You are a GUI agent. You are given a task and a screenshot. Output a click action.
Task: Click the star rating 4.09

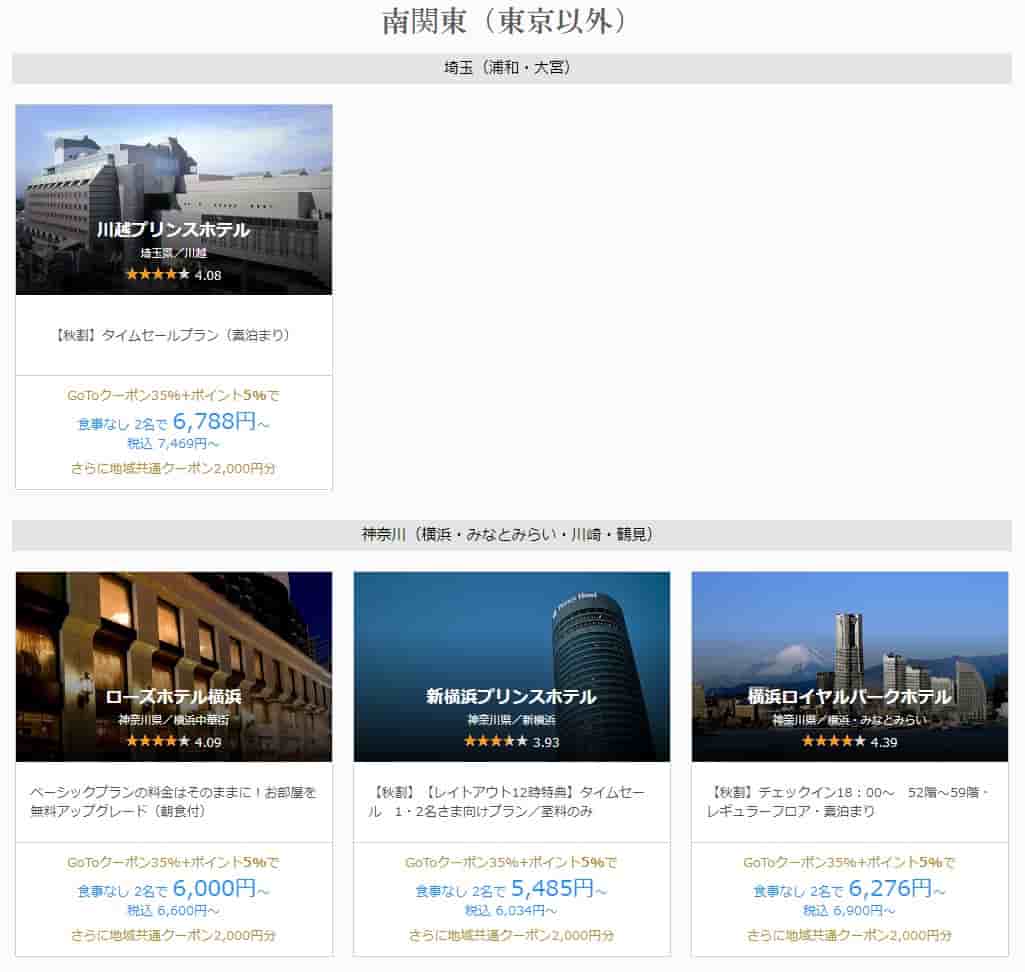pyautogui.click(x=173, y=742)
